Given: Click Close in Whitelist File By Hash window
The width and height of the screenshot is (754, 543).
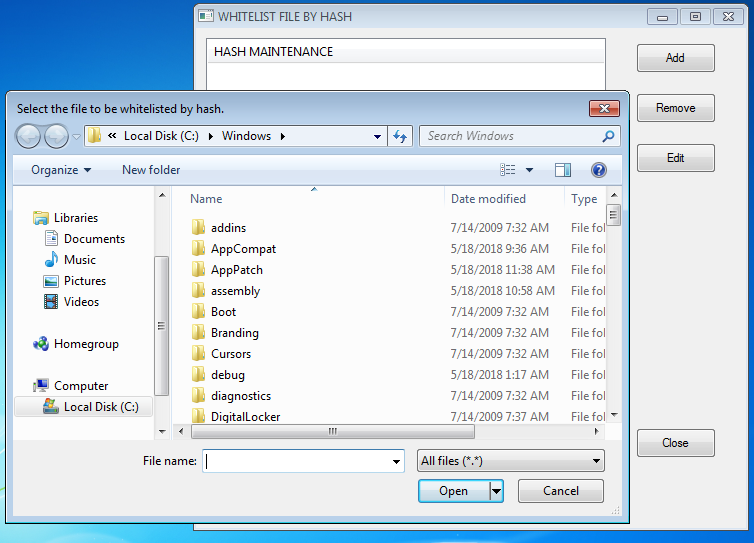Looking at the screenshot, I should pyautogui.click(x=676, y=443).
